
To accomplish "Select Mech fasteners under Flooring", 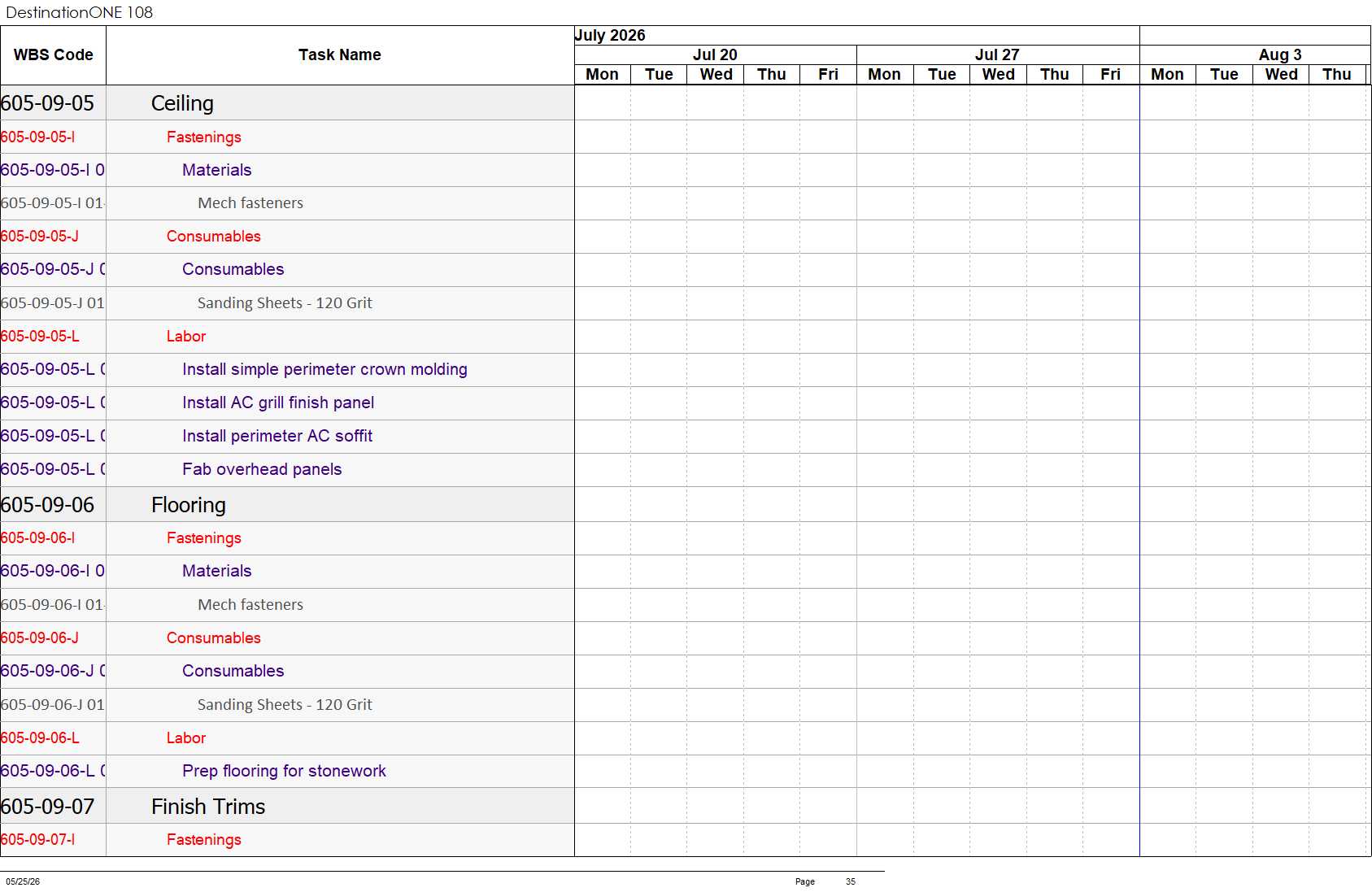I will (x=250, y=605).
